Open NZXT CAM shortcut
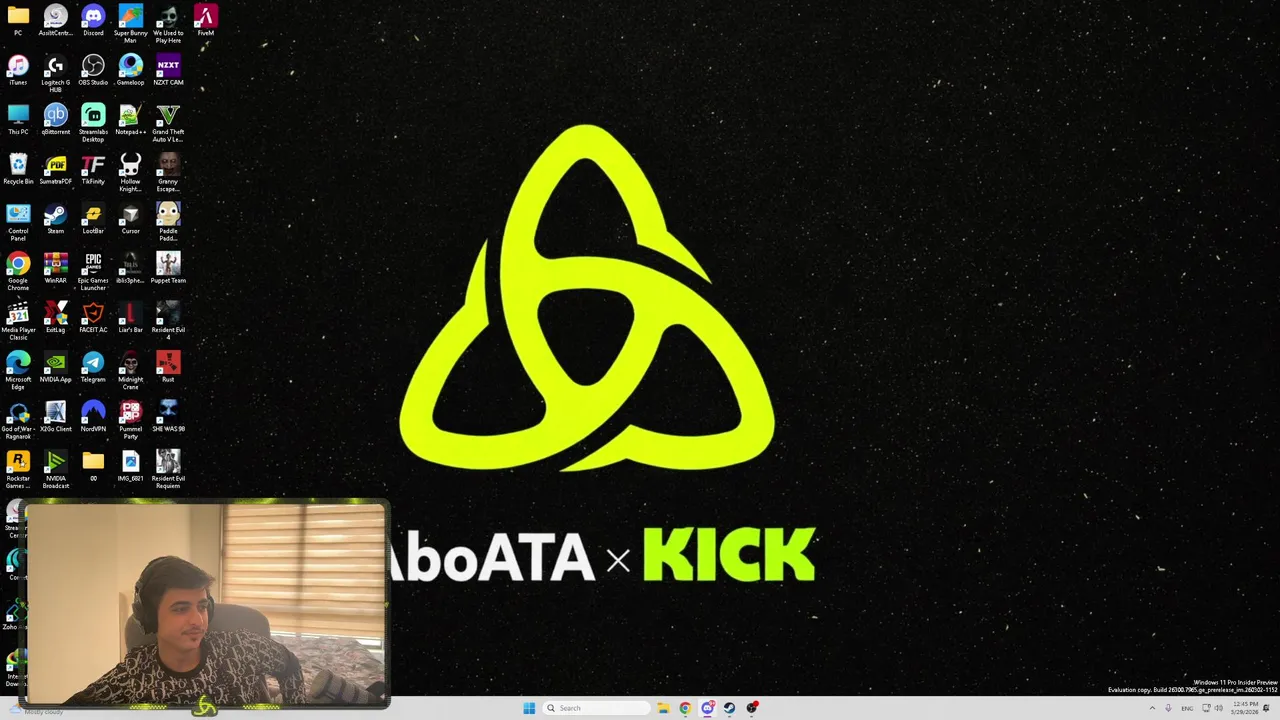Image resolution: width=1280 pixels, height=720 pixels. [x=168, y=70]
